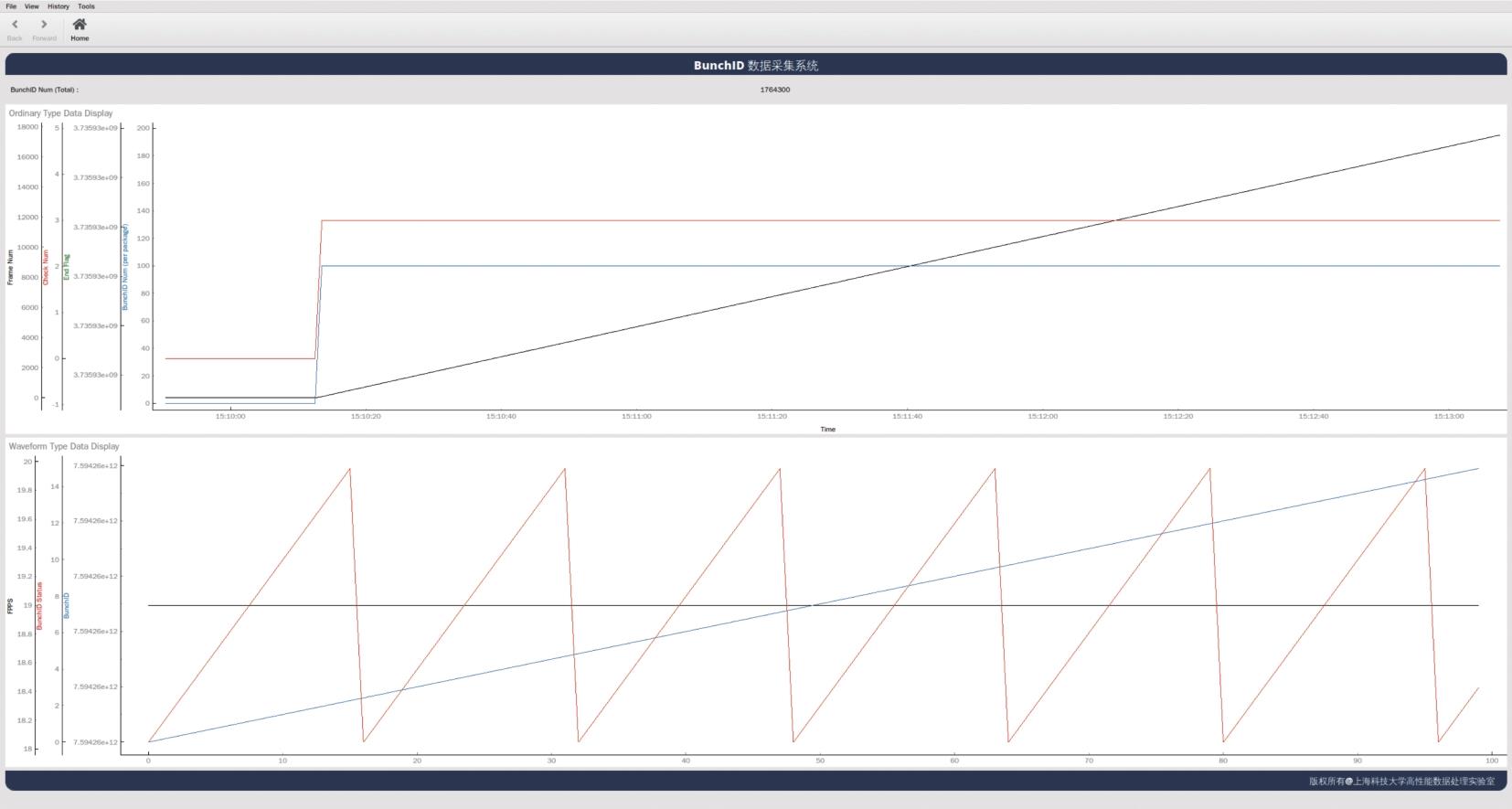This screenshot has width=1512, height=809.
Task: Click the BunchID Num (Total) label
Action: (x=45, y=90)
